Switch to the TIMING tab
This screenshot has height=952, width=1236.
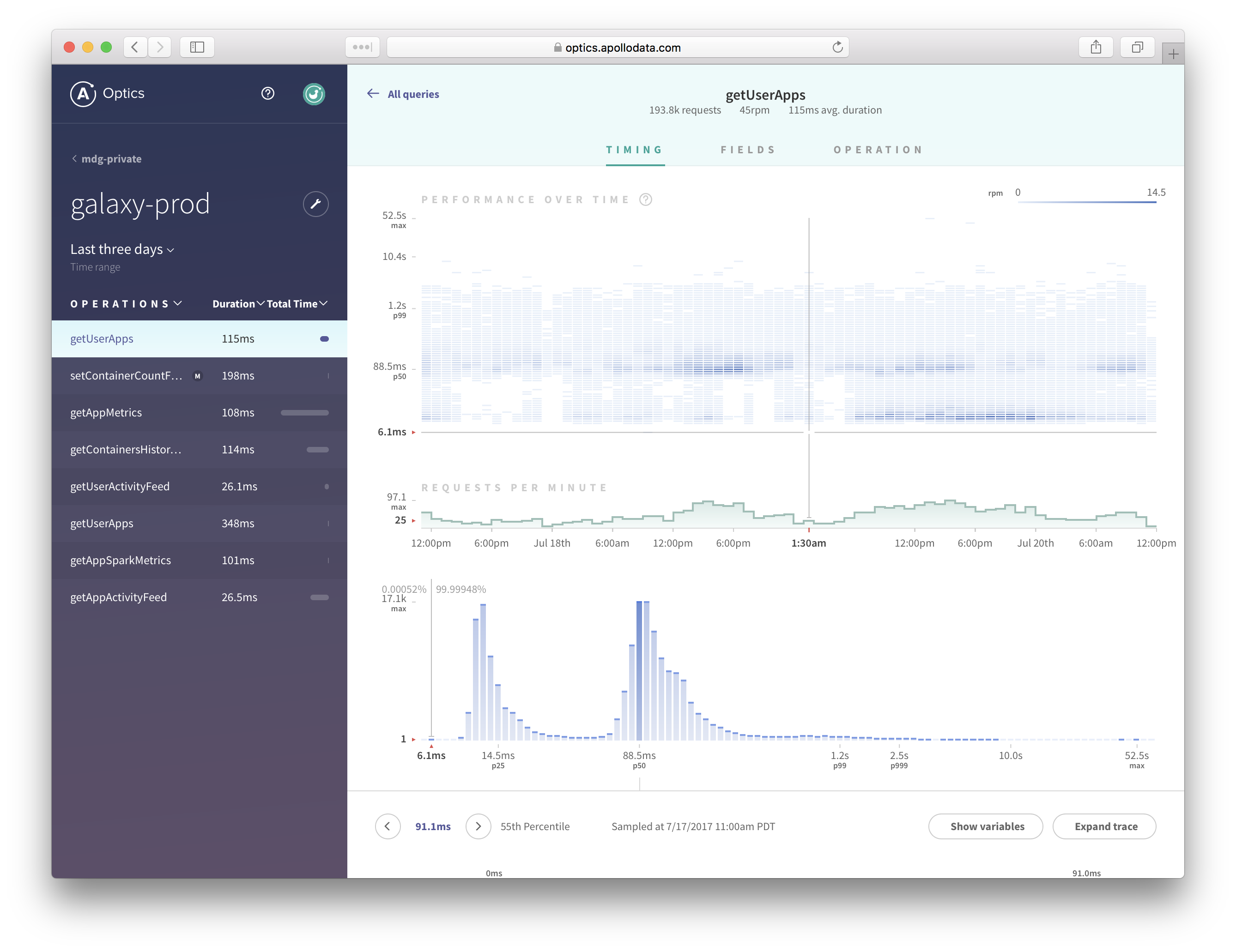(635, 150)
